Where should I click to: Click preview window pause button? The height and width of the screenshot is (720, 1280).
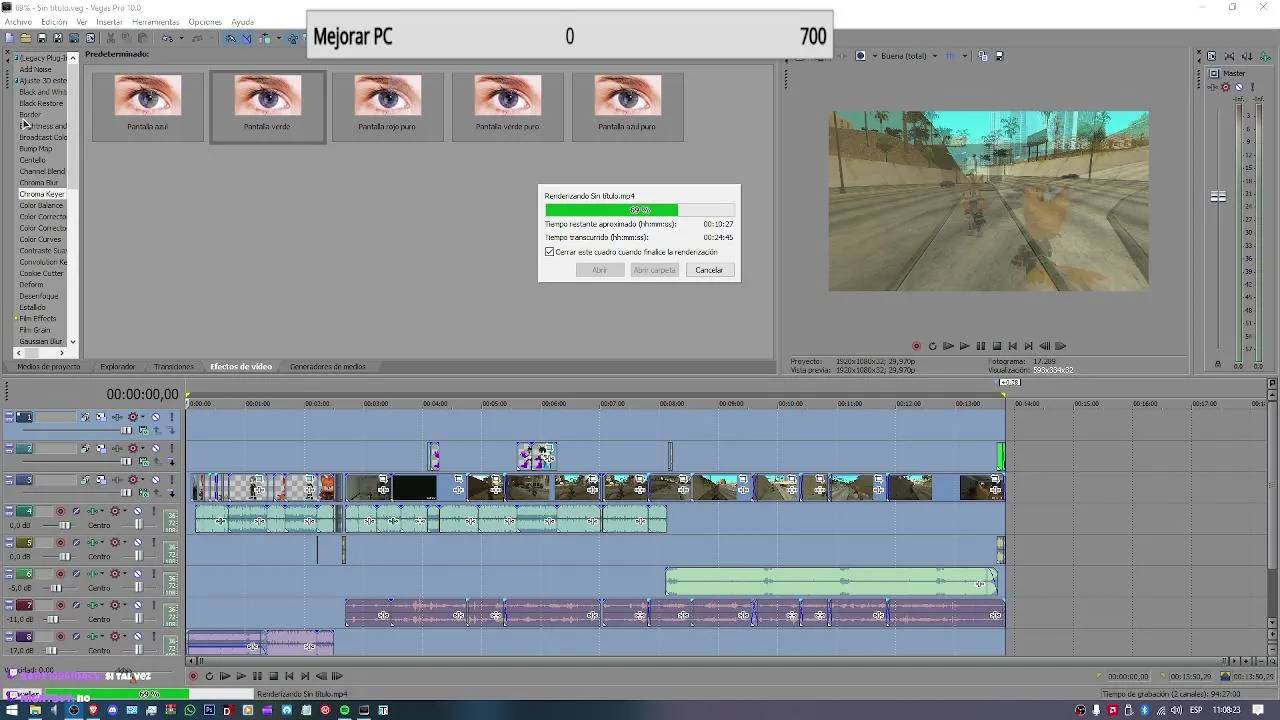[x=980, y=346]
